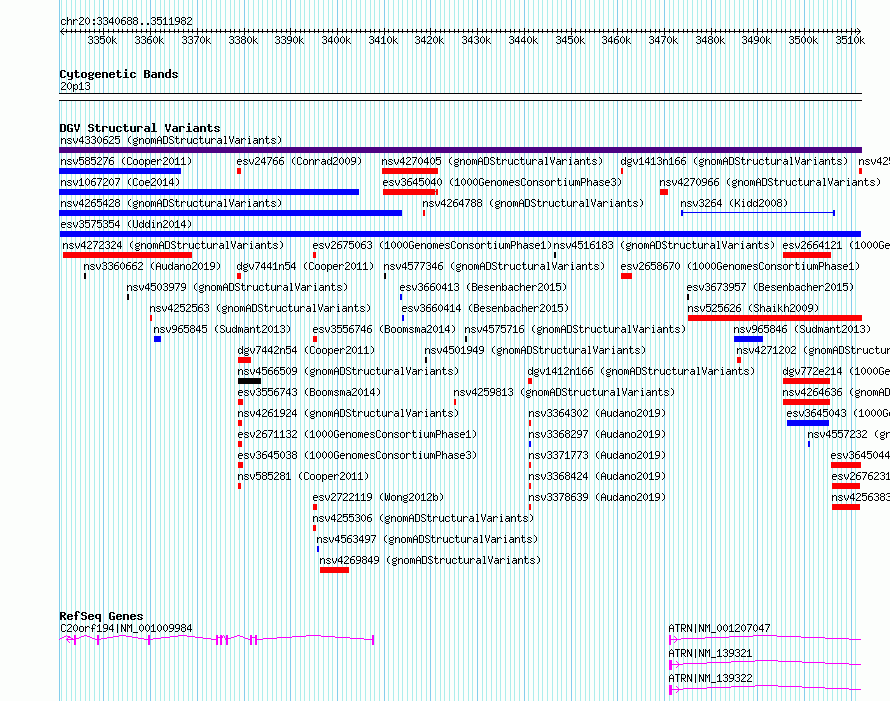
Task: Open nsv3371773 (Audano2019) label
Action: point(597,455)
